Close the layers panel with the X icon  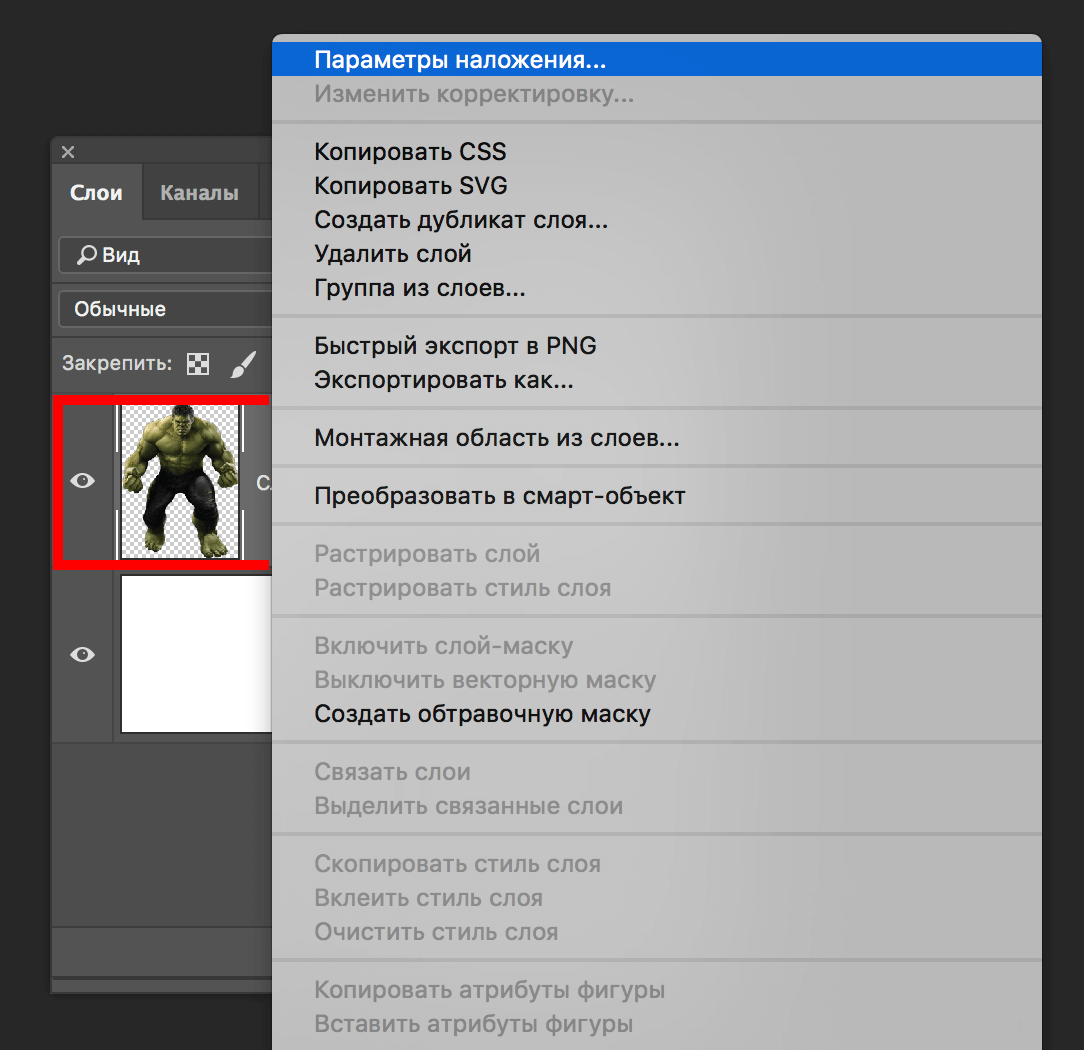coord(68,152)
